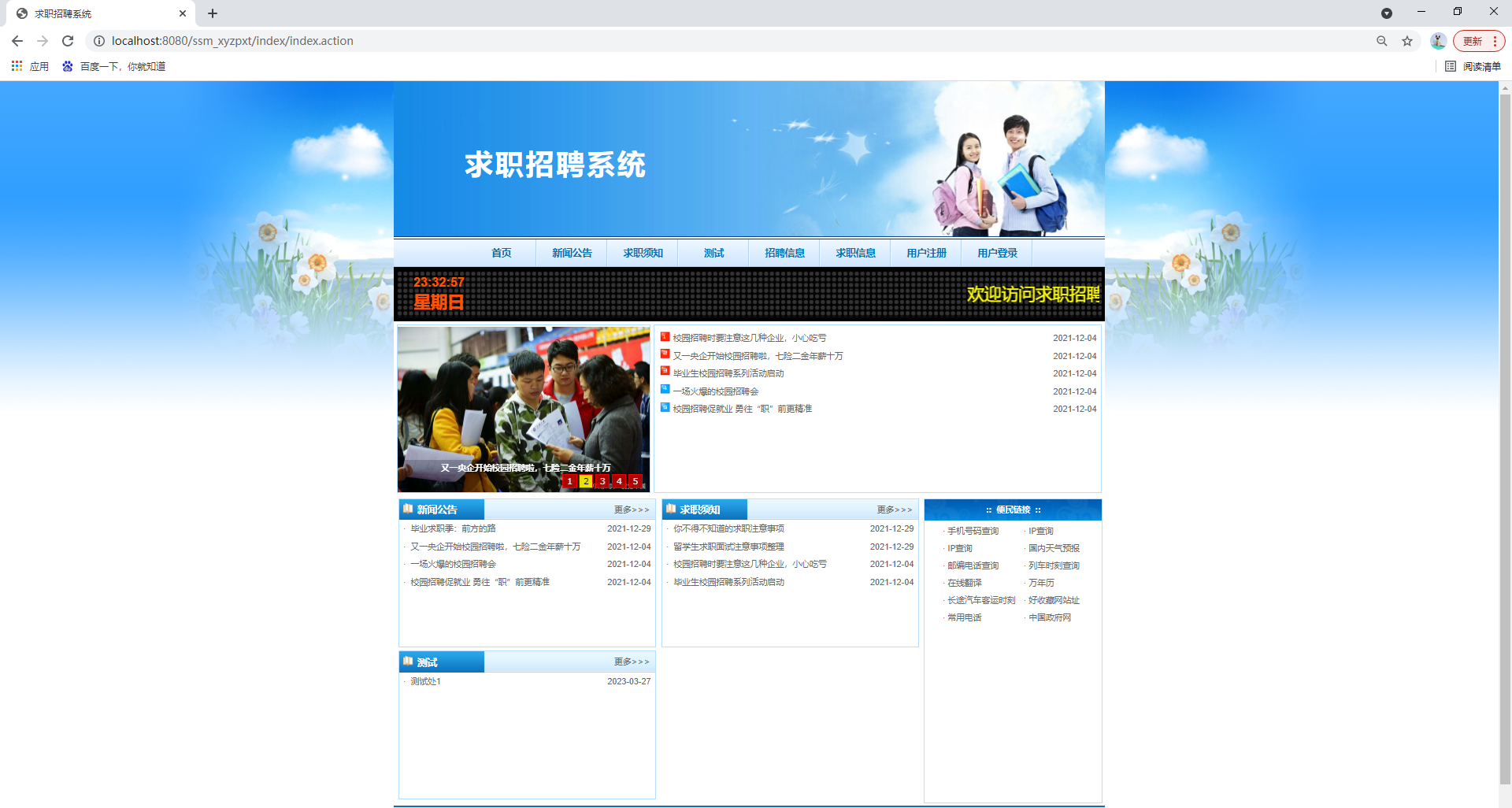Screen dimensions: 1512x808
Task: Click the 更新 update button
Action: [x=1474, y=40]
